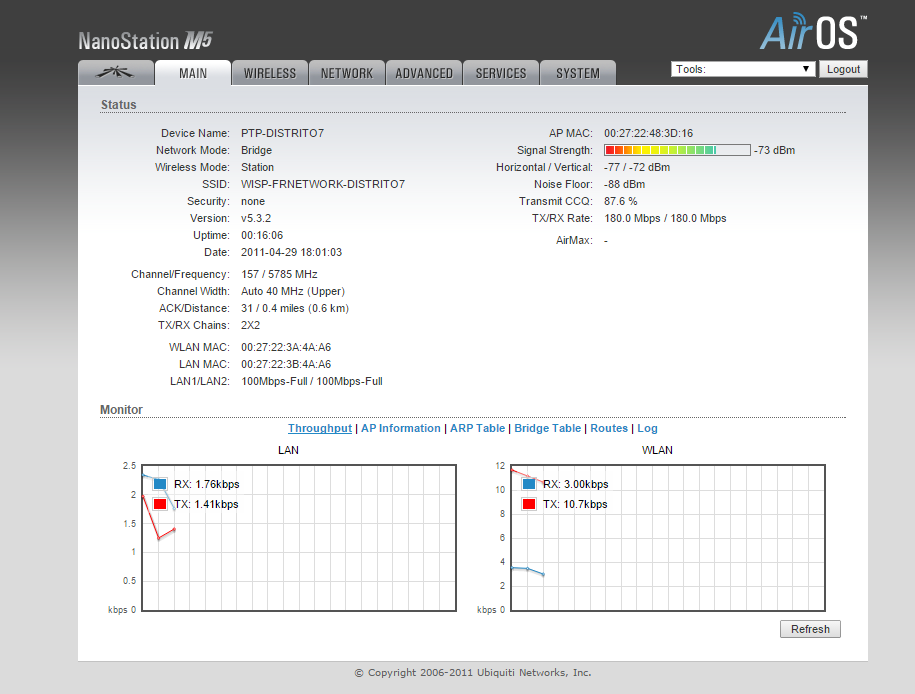Image resolution: width=915 pixels, height=694 pixels.
Task: Open the Ubiquiti logo tab
Action: tap(116, 73)
